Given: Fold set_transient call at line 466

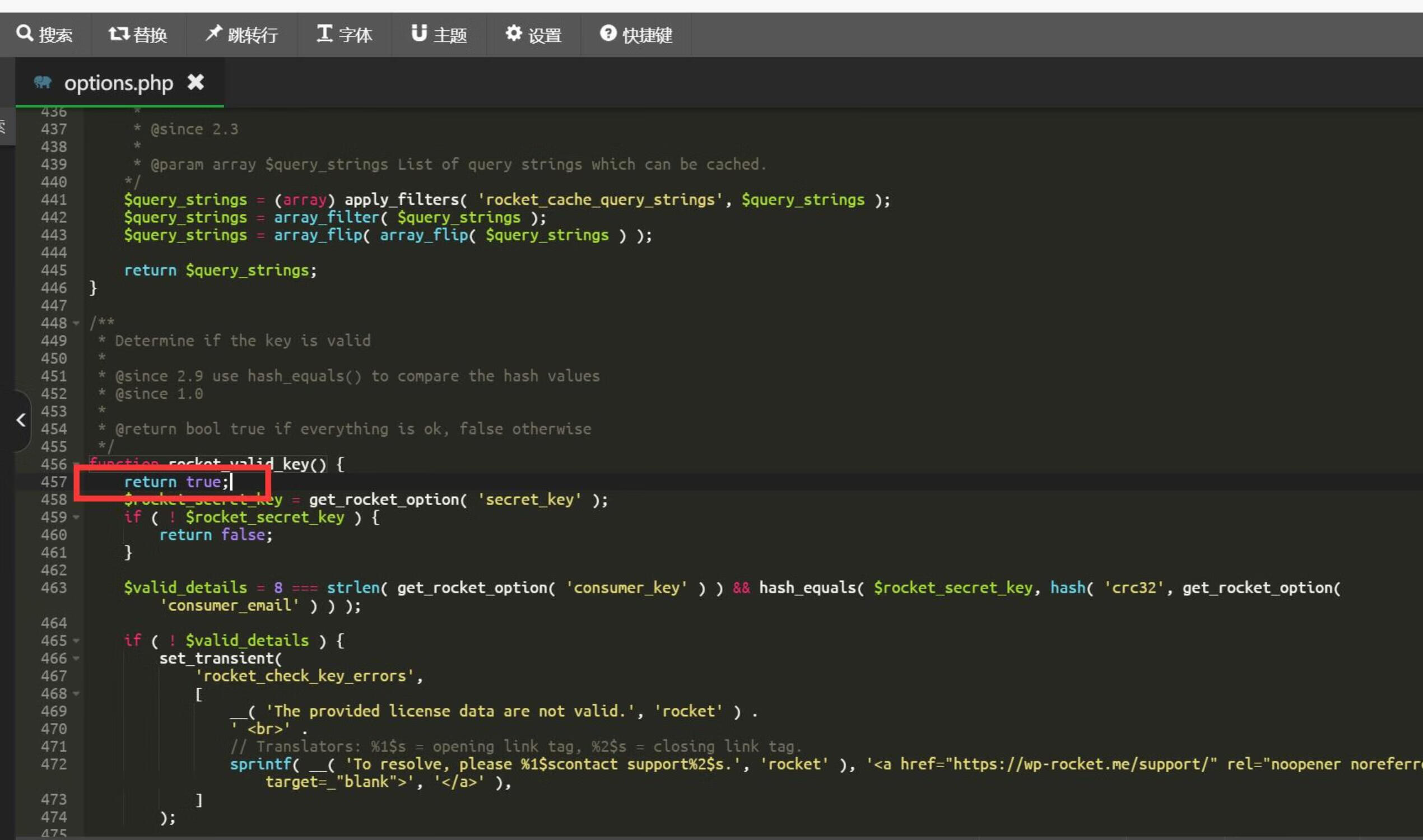Looking at the screenshot, I should coord(76,659).
